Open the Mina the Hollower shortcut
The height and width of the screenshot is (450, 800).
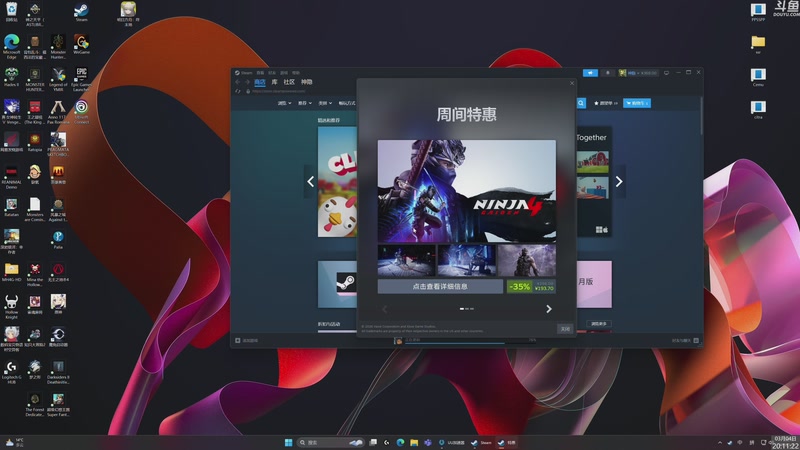[x=35, y=274]
